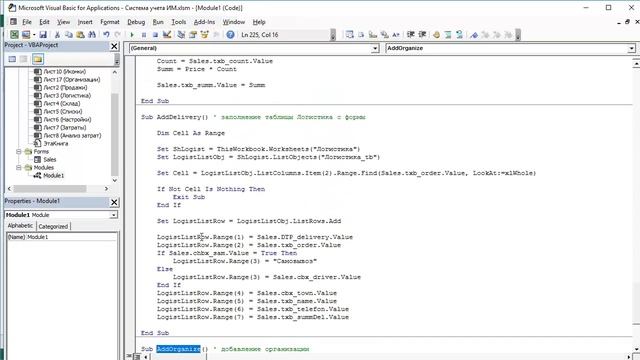This screenshot has width=640, height=360.
Task: Click the Project tree vertical scrollbar
Action: [x=115, y=134]
